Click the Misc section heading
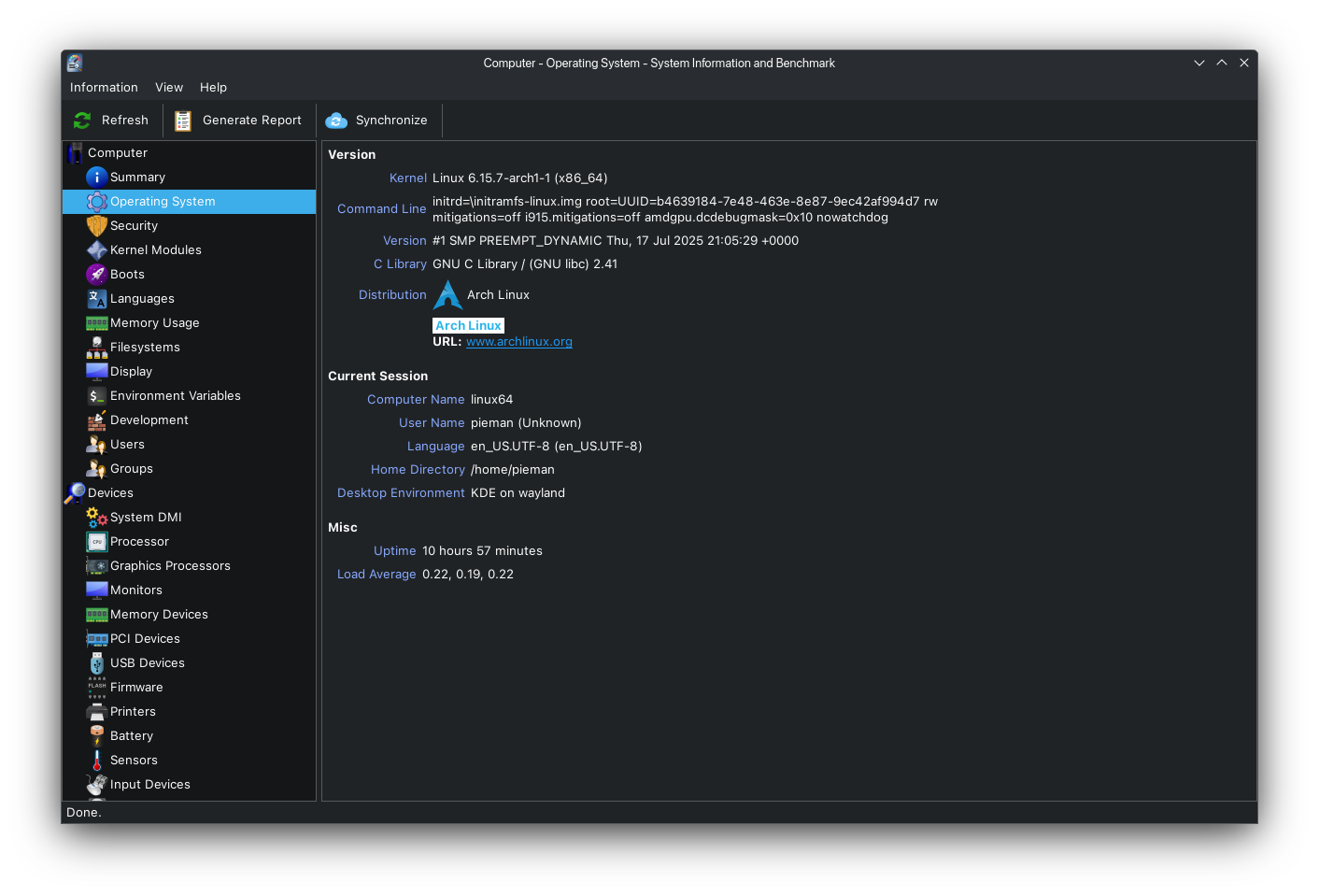1319x896 pixels. 343,527
